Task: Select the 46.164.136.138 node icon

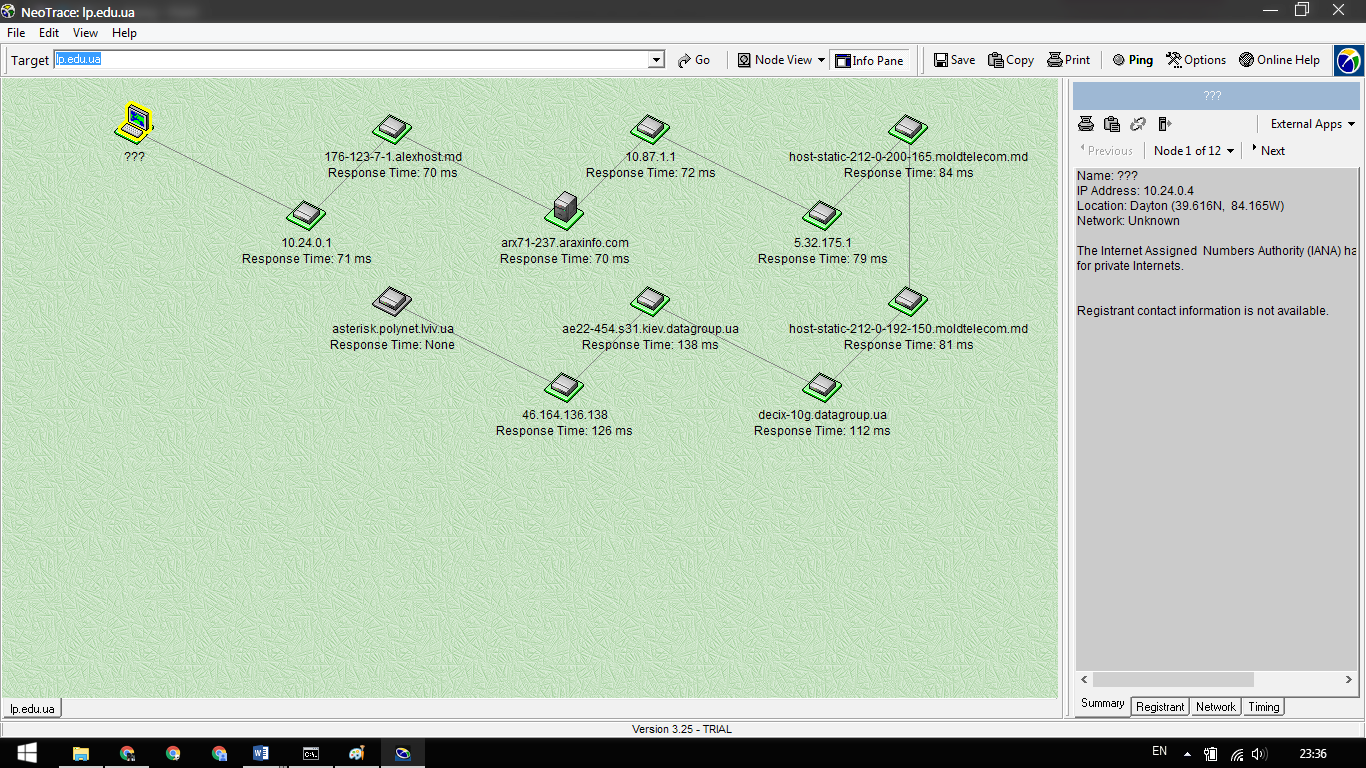Action: pyautogui.click(x=564, y=387)
